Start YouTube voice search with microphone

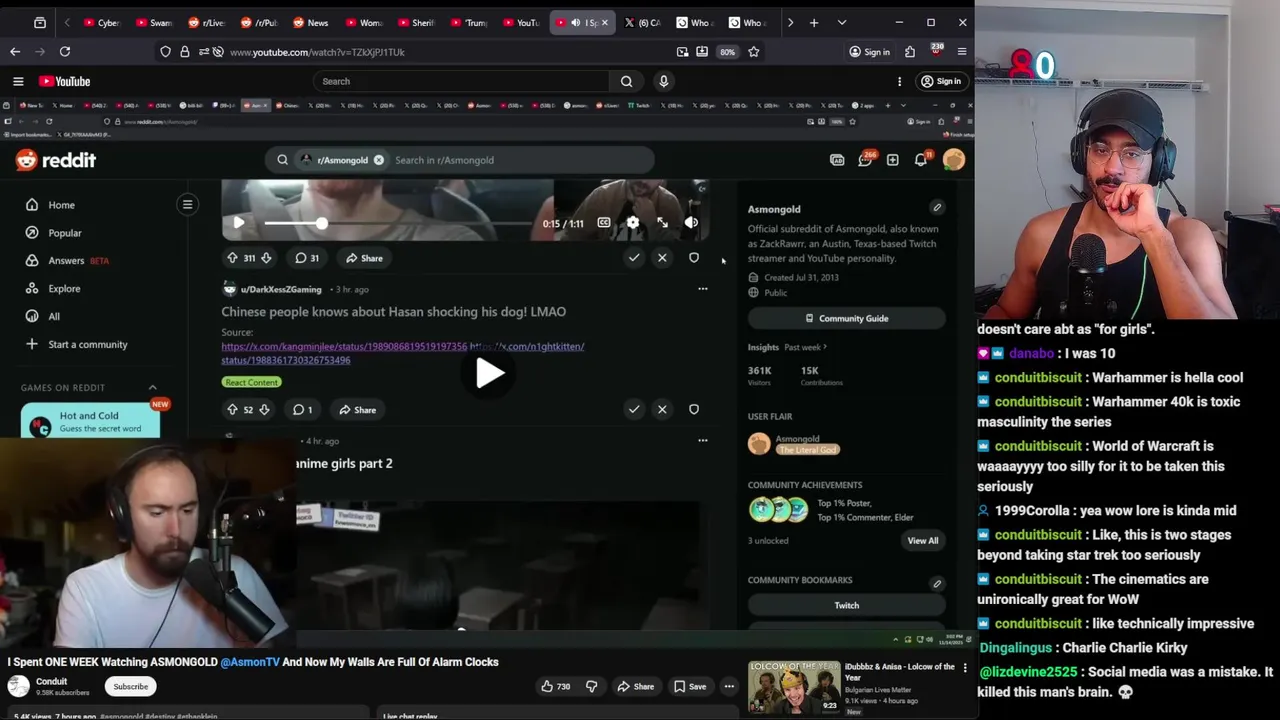click(x=663, y=81)
